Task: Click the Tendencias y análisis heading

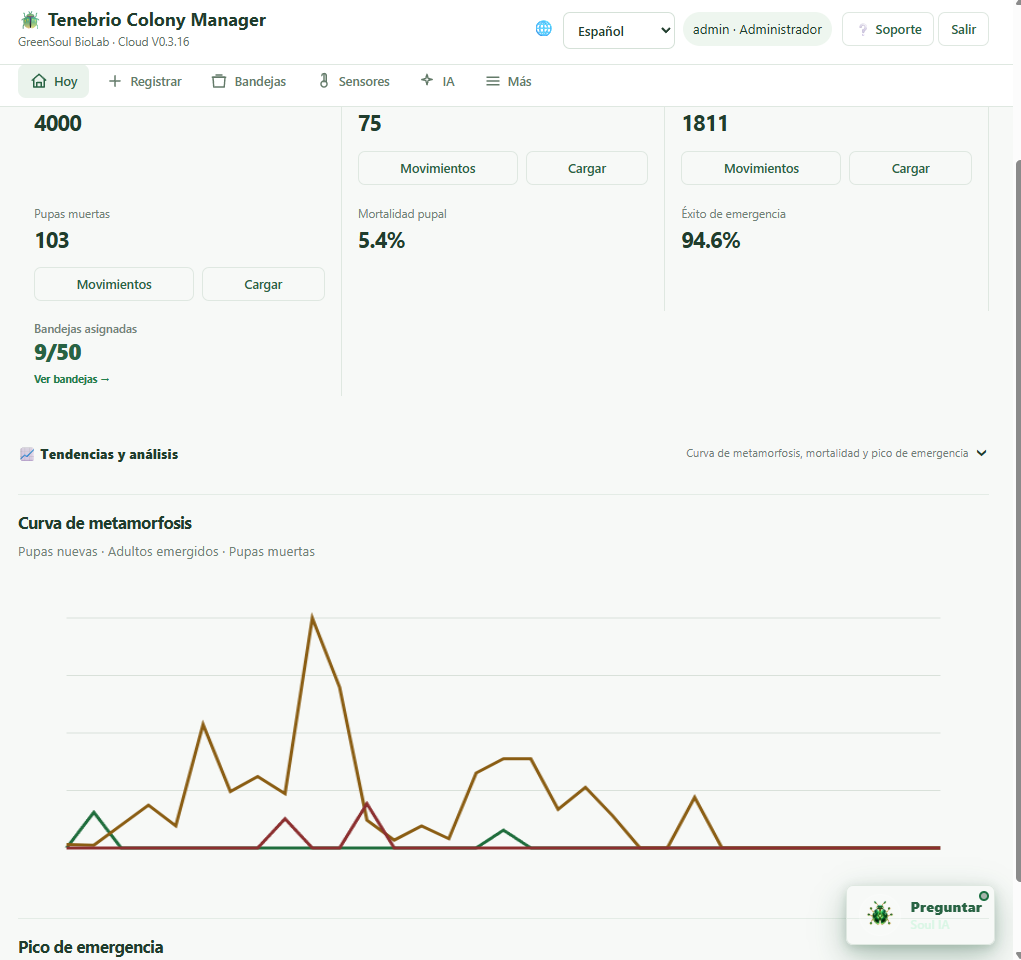Action: click(x=109, y=454)
